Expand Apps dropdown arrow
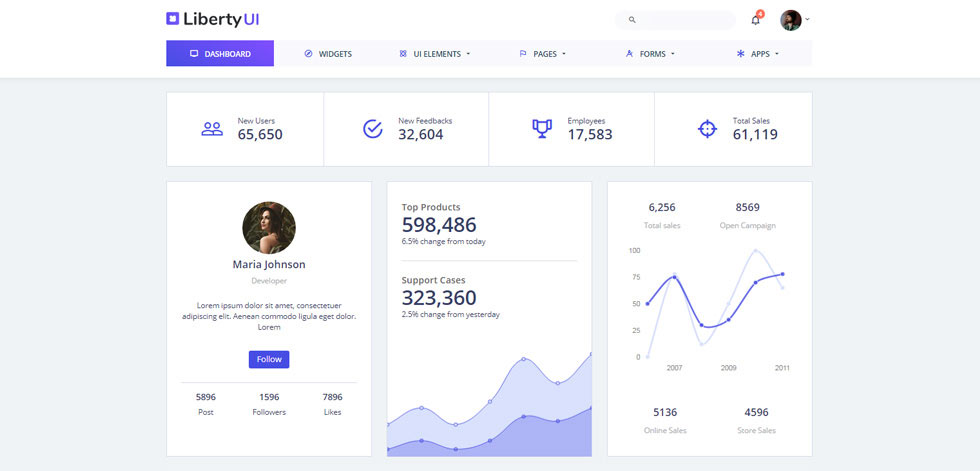 777,54
